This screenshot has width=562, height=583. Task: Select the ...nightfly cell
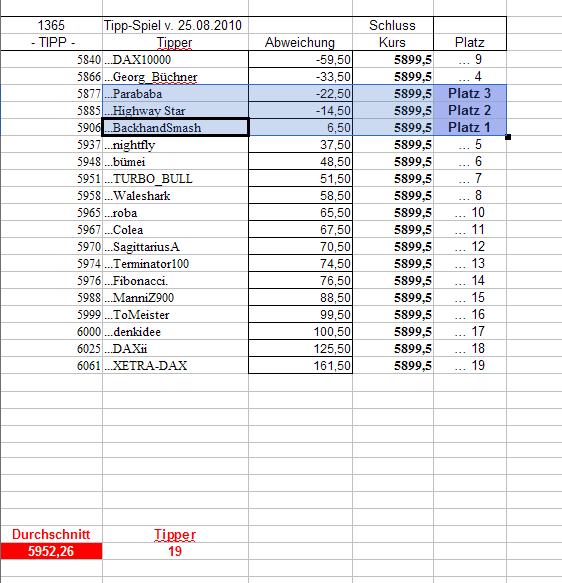point(175,145)
